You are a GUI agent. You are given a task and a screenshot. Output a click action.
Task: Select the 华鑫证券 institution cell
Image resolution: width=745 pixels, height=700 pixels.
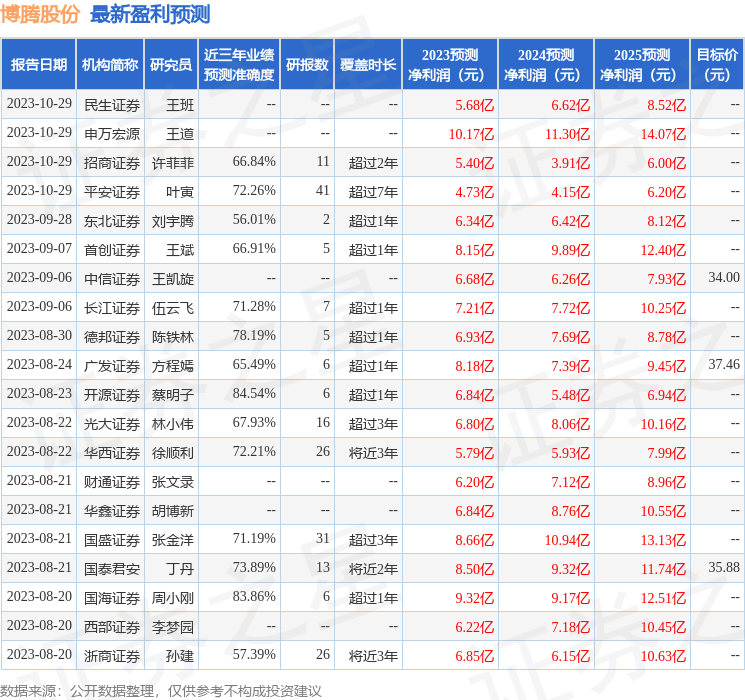(112, 511)
